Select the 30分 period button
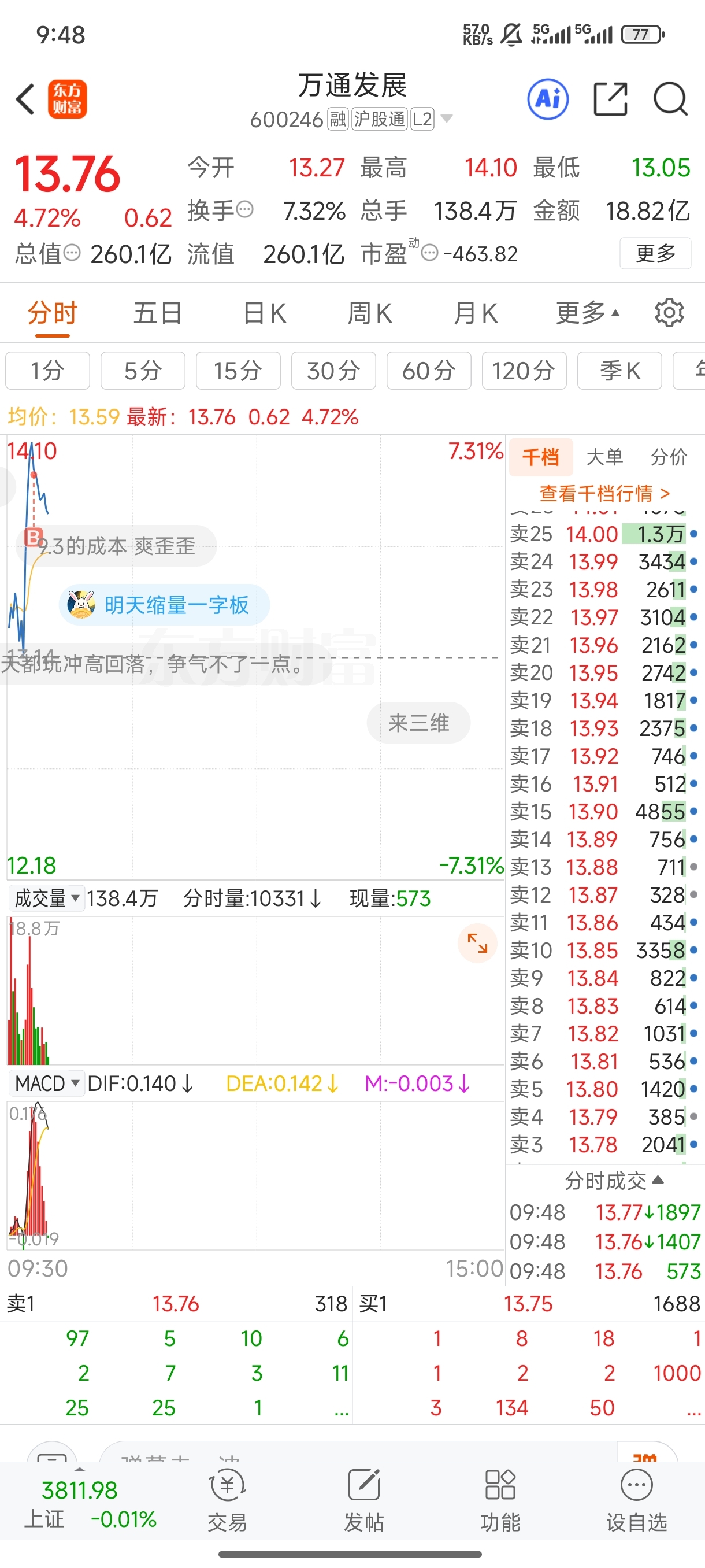This screenshot has height=1568, width=705. pos(333,370)
